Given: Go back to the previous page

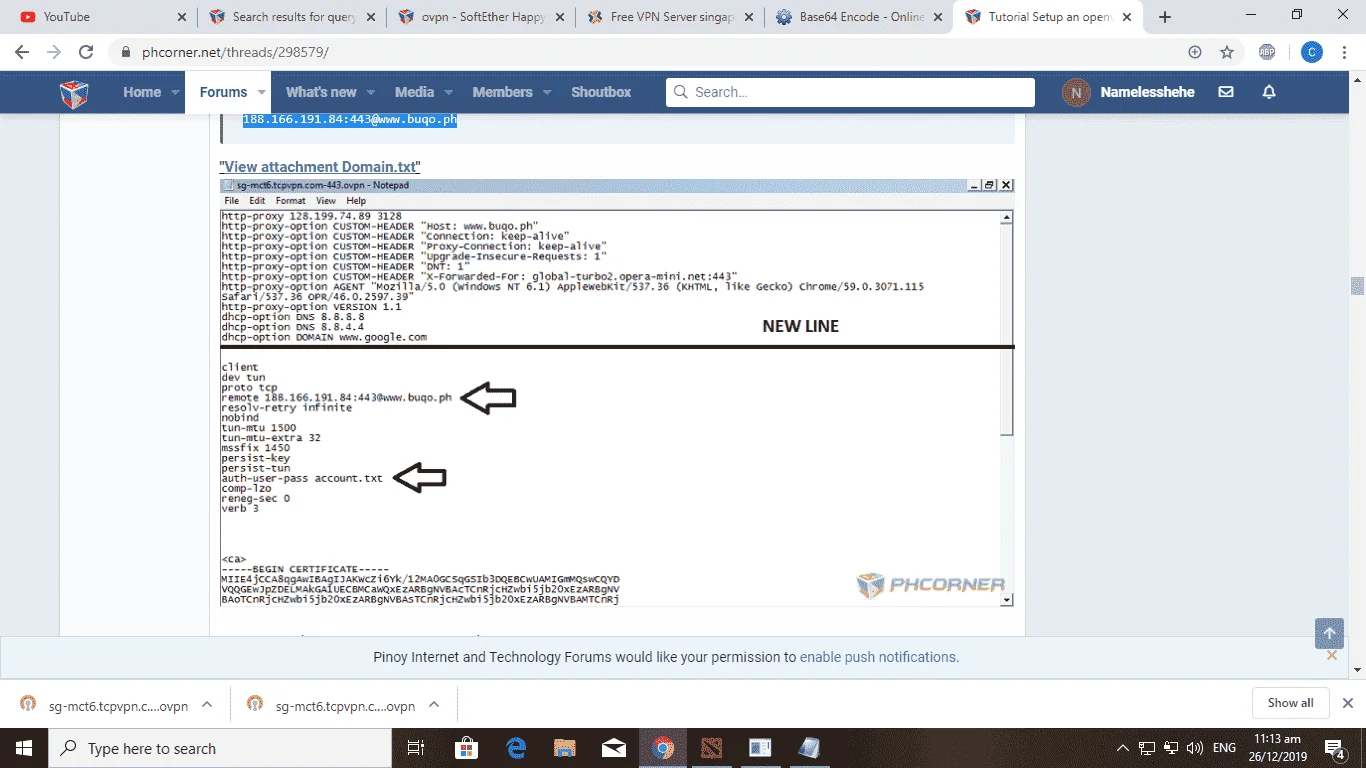Looking at the screenshot, I should tap(22, 53).
